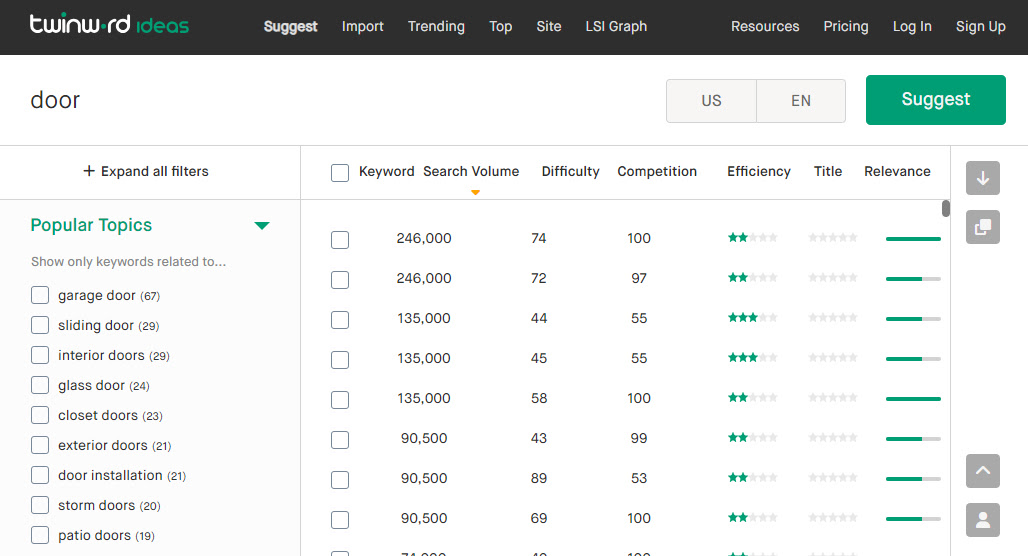Enable the door installation topic filter
Viewport: 1028px width, 556px height.
point(40,475)
